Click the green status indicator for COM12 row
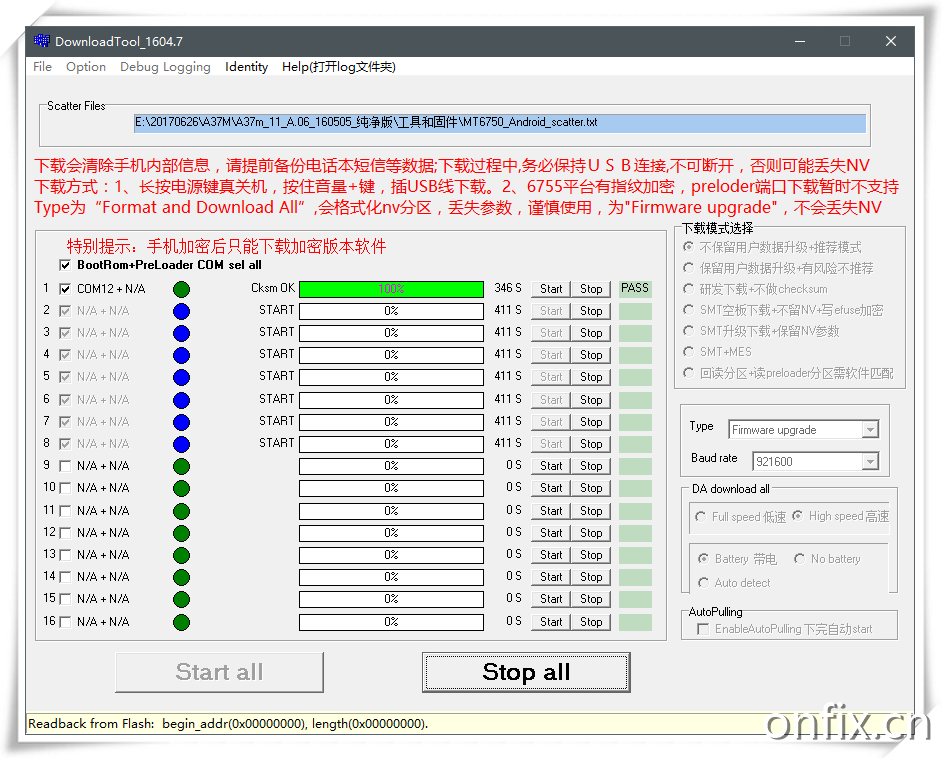 click(181, 289)
